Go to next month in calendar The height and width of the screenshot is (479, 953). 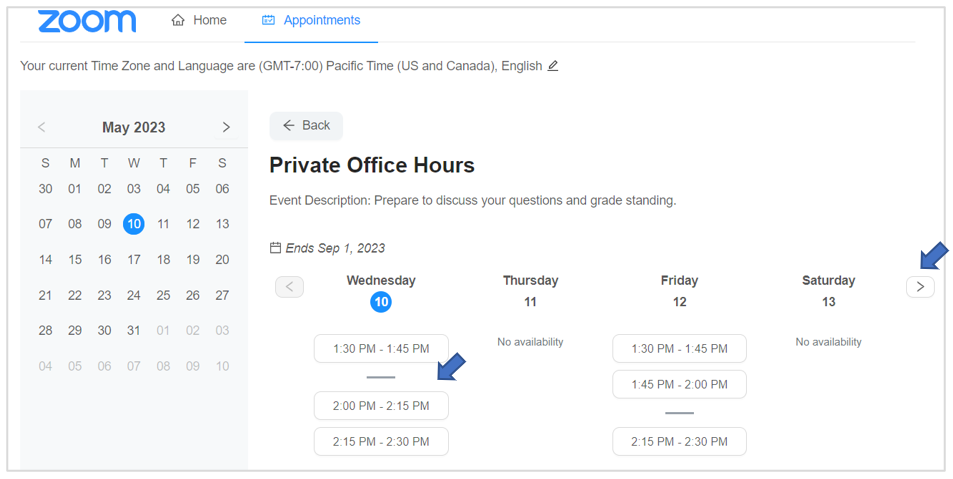point(226,127)
